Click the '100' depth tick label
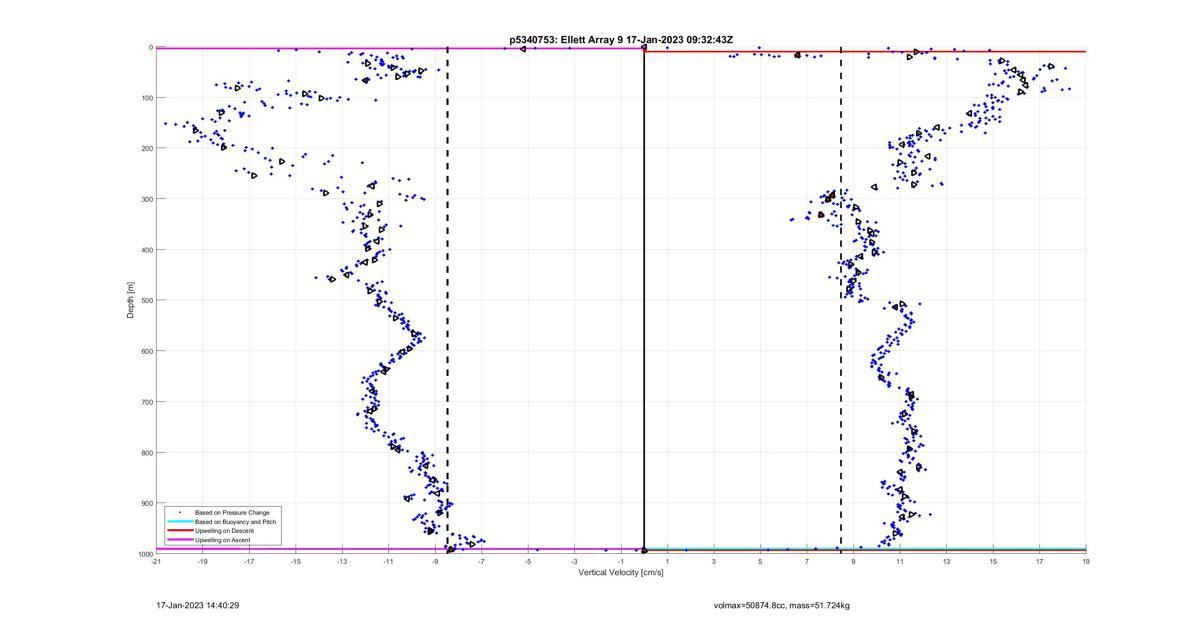The image size is (1200, 622). 147,98
